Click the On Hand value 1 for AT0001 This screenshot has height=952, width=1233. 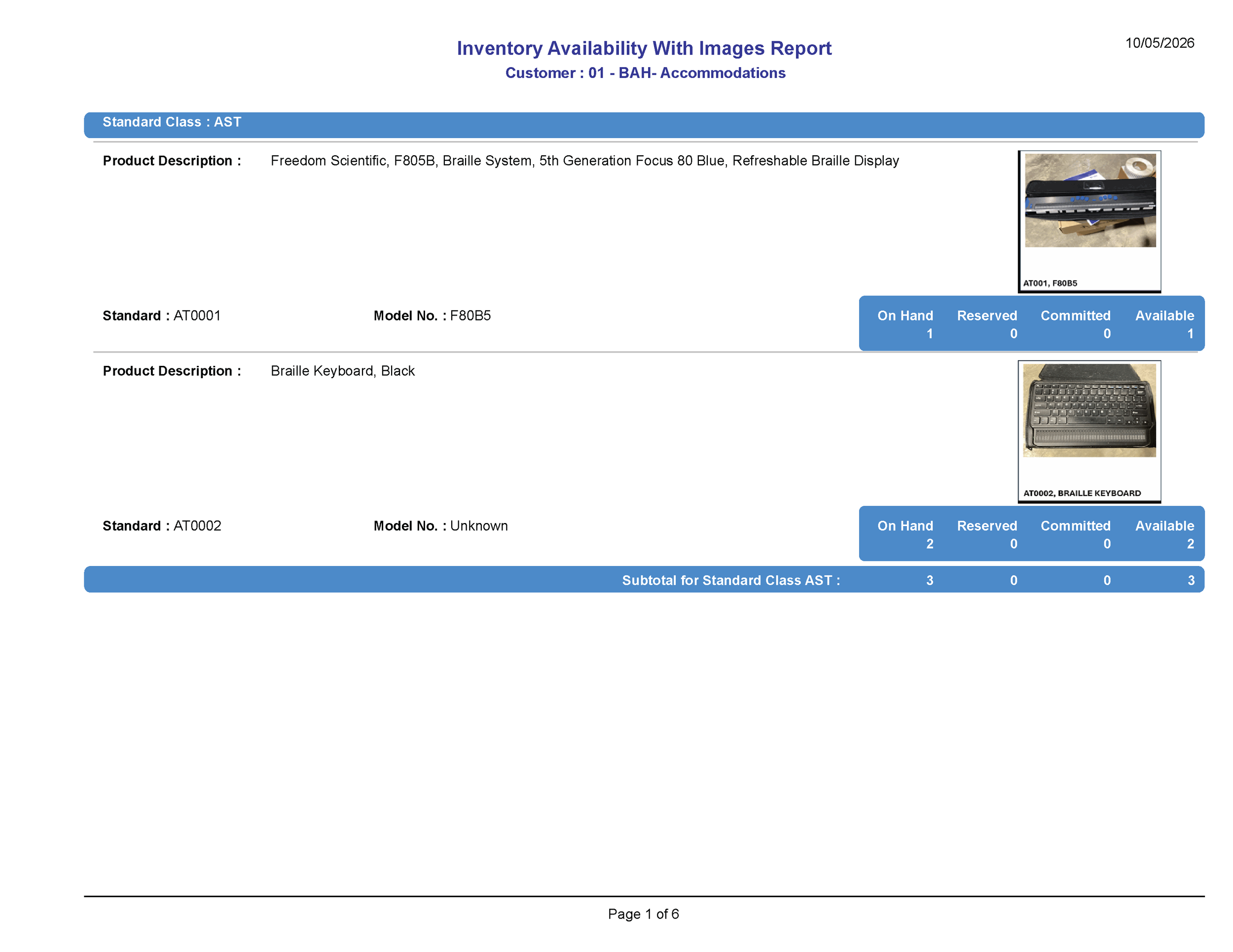point(929,333)
